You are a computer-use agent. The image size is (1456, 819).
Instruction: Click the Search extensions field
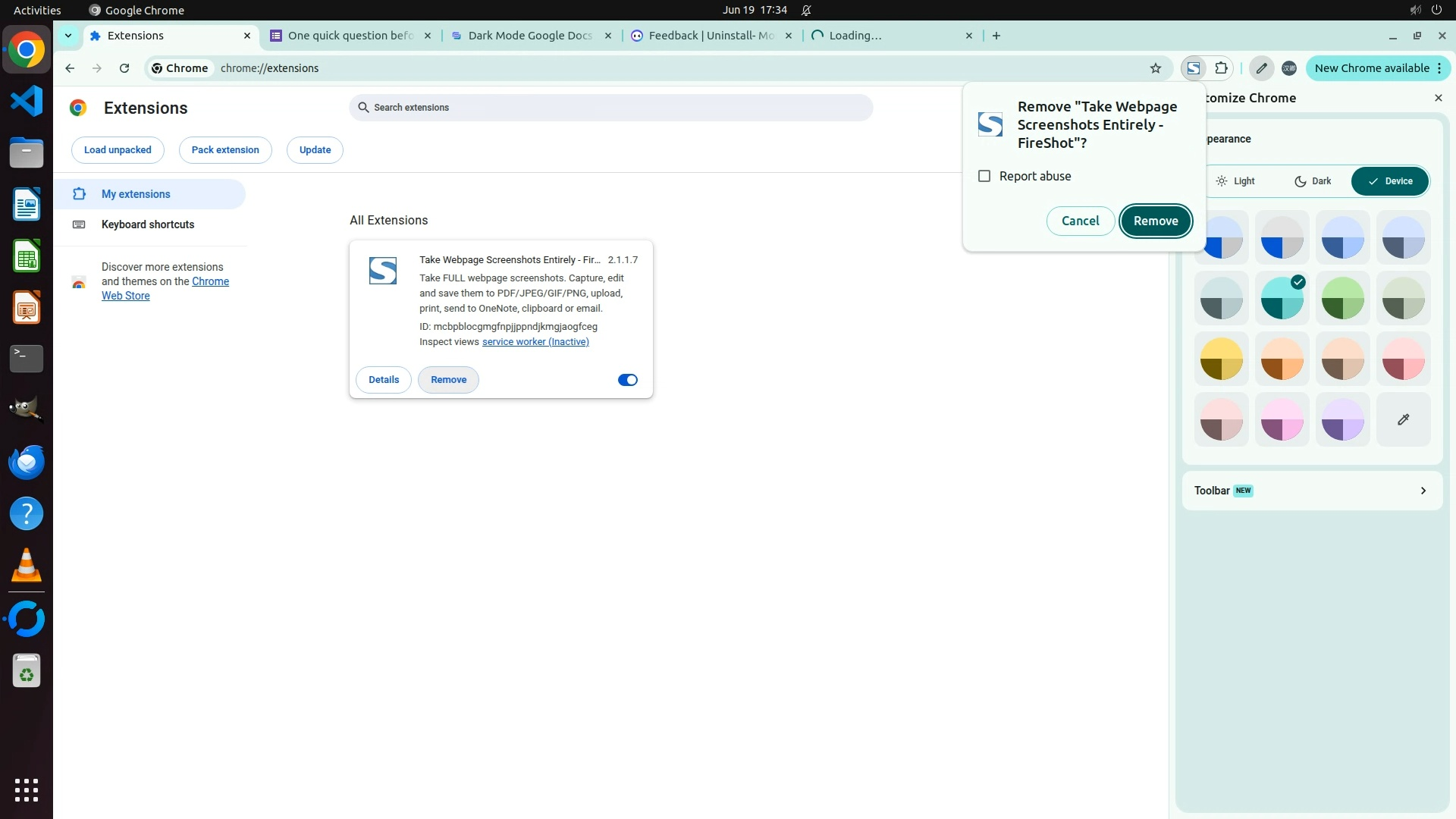pyautogui.click(x=610, y=108)
